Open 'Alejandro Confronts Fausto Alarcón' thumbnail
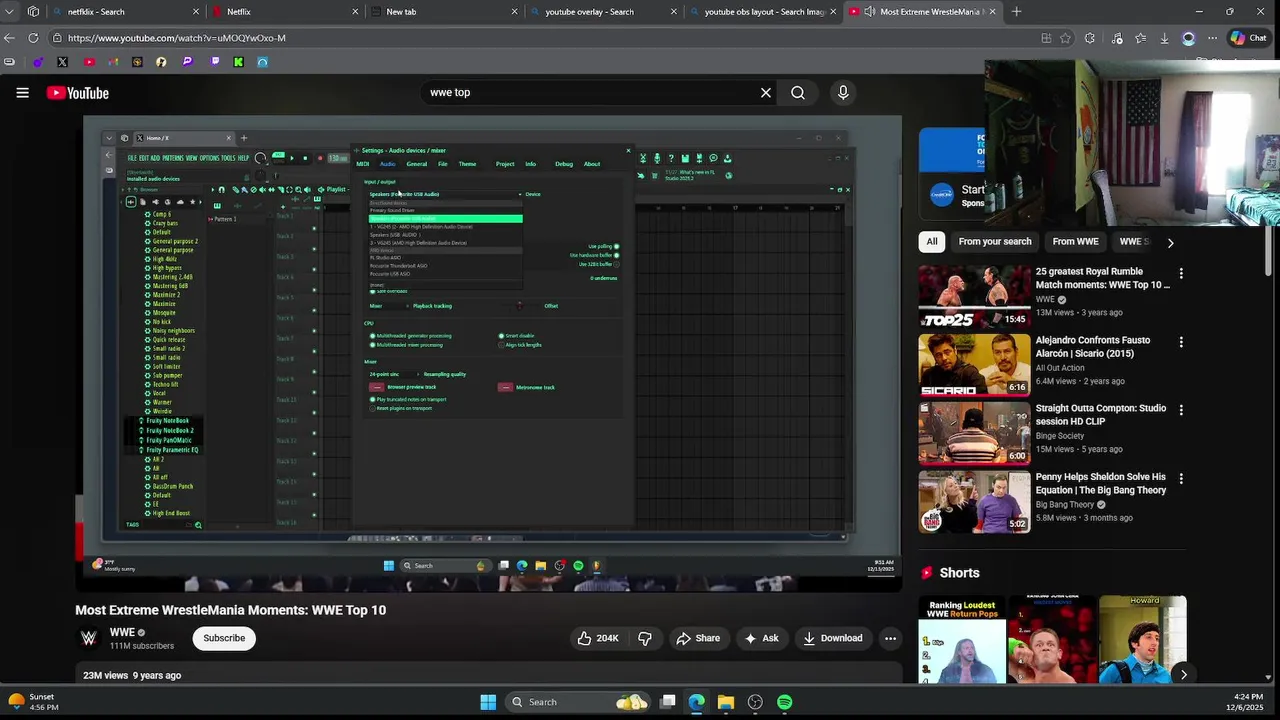This screenshot has height=720, width=1280. [x=974, y=365]
